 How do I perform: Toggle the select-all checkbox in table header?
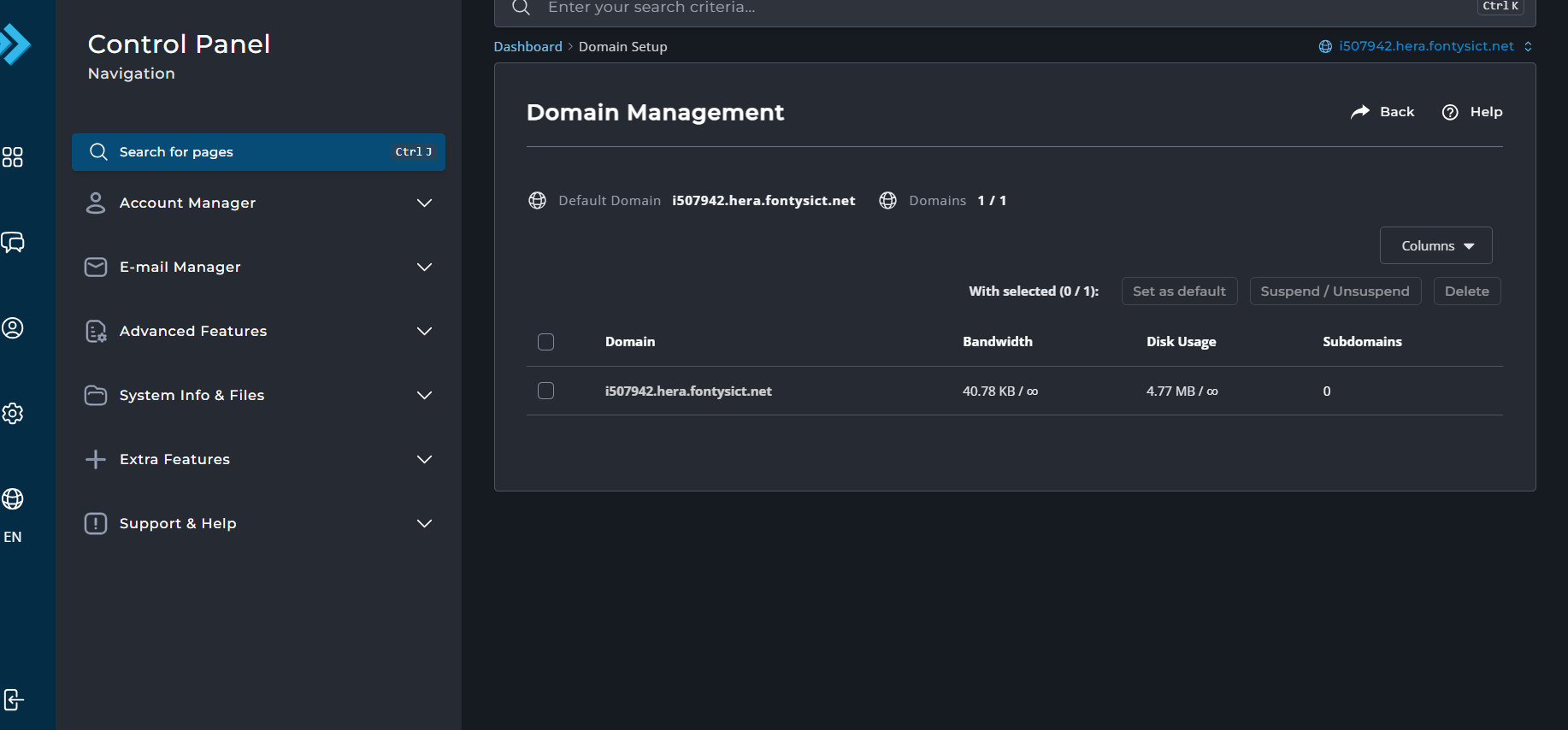tap(545, 342)
